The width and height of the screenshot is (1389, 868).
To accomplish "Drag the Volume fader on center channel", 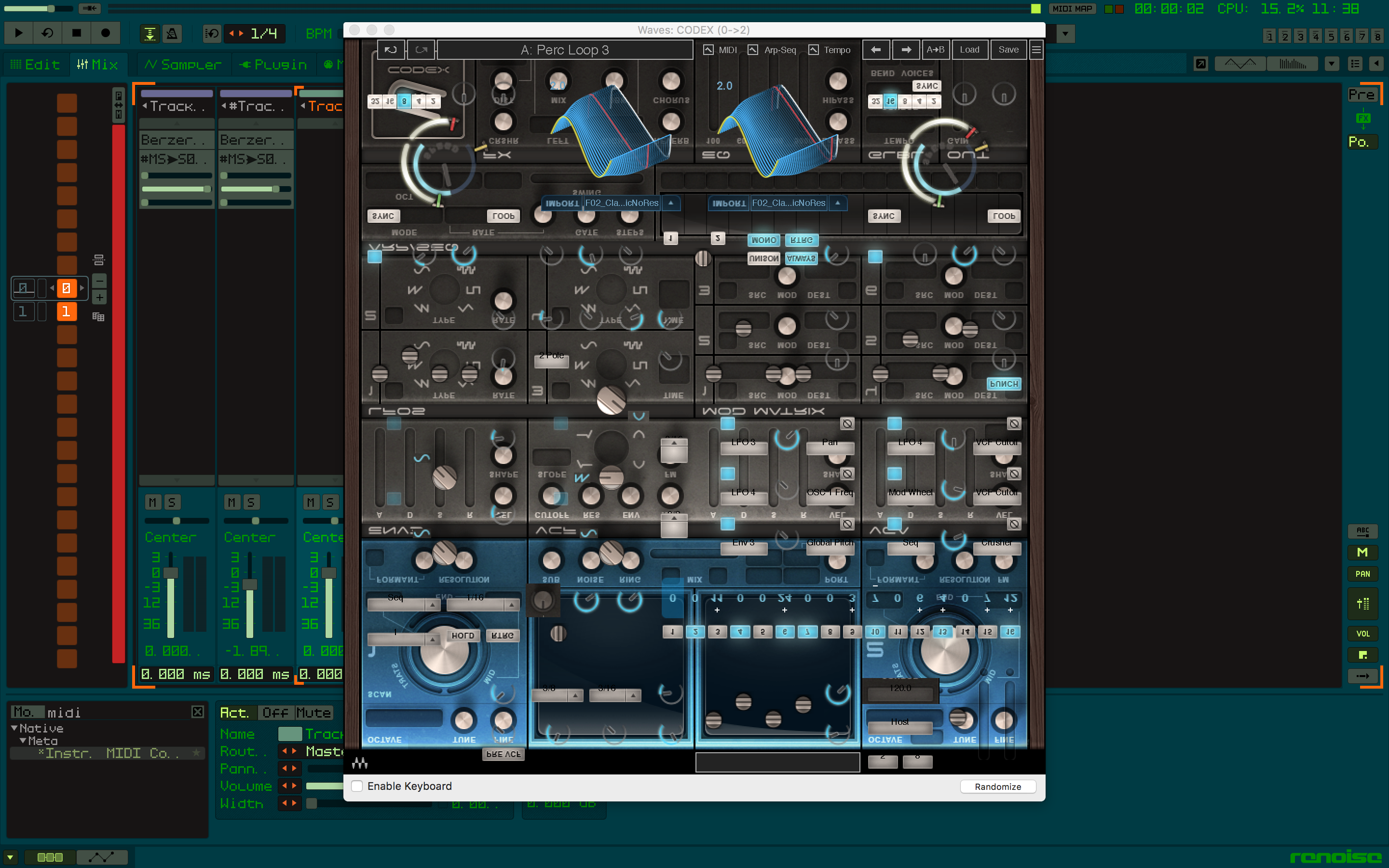I will (249, 584).
